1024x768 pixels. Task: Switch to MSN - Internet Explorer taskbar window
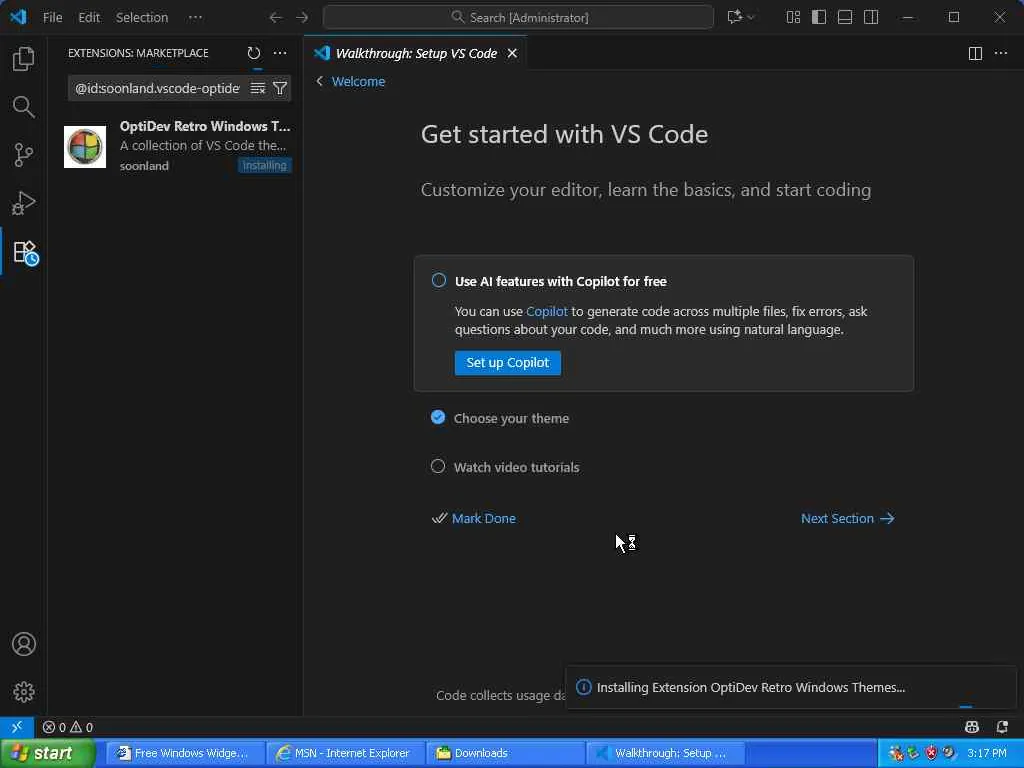345,753
